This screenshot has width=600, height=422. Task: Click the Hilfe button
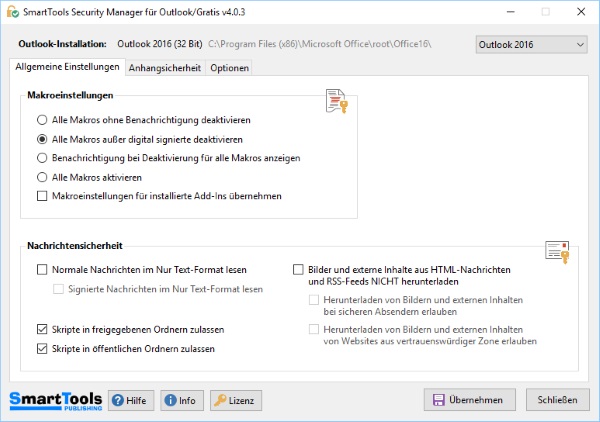pos(131,401)
